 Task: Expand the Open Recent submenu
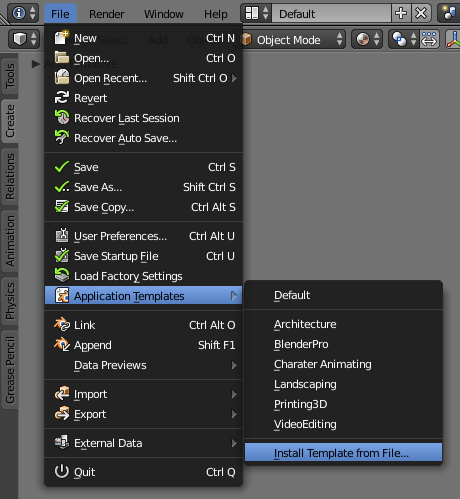[144, 78]
